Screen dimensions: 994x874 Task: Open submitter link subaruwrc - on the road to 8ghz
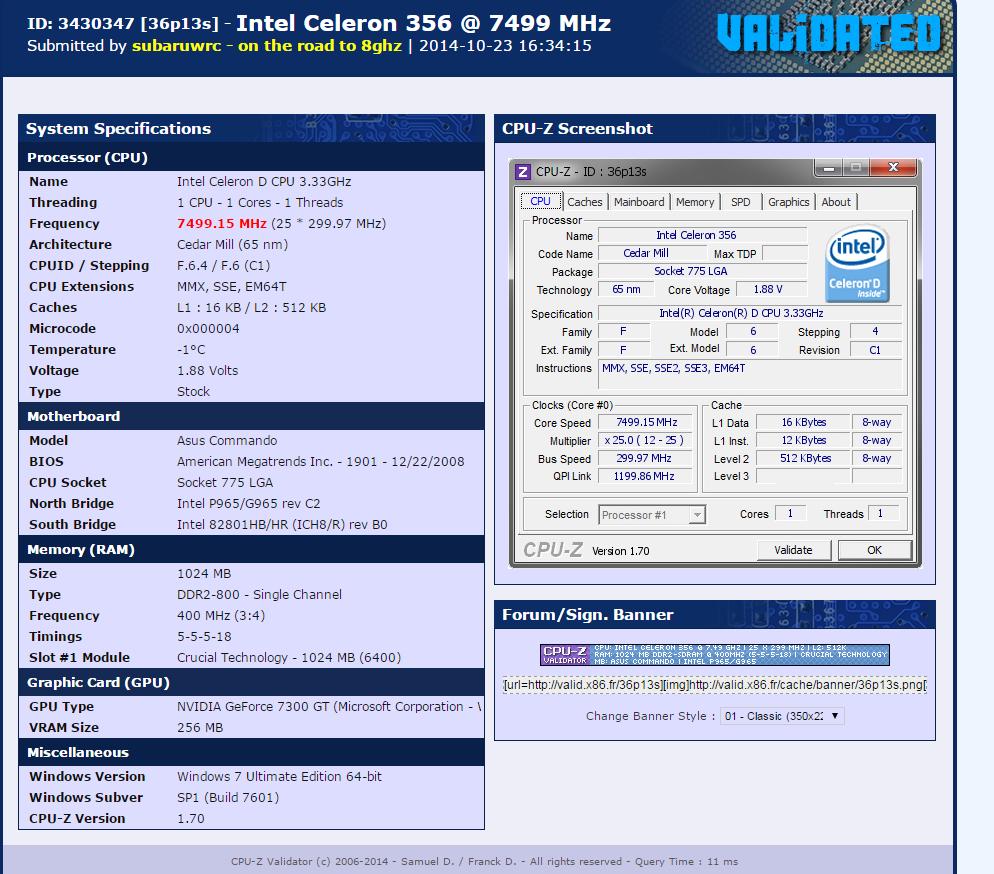[267, 46]
